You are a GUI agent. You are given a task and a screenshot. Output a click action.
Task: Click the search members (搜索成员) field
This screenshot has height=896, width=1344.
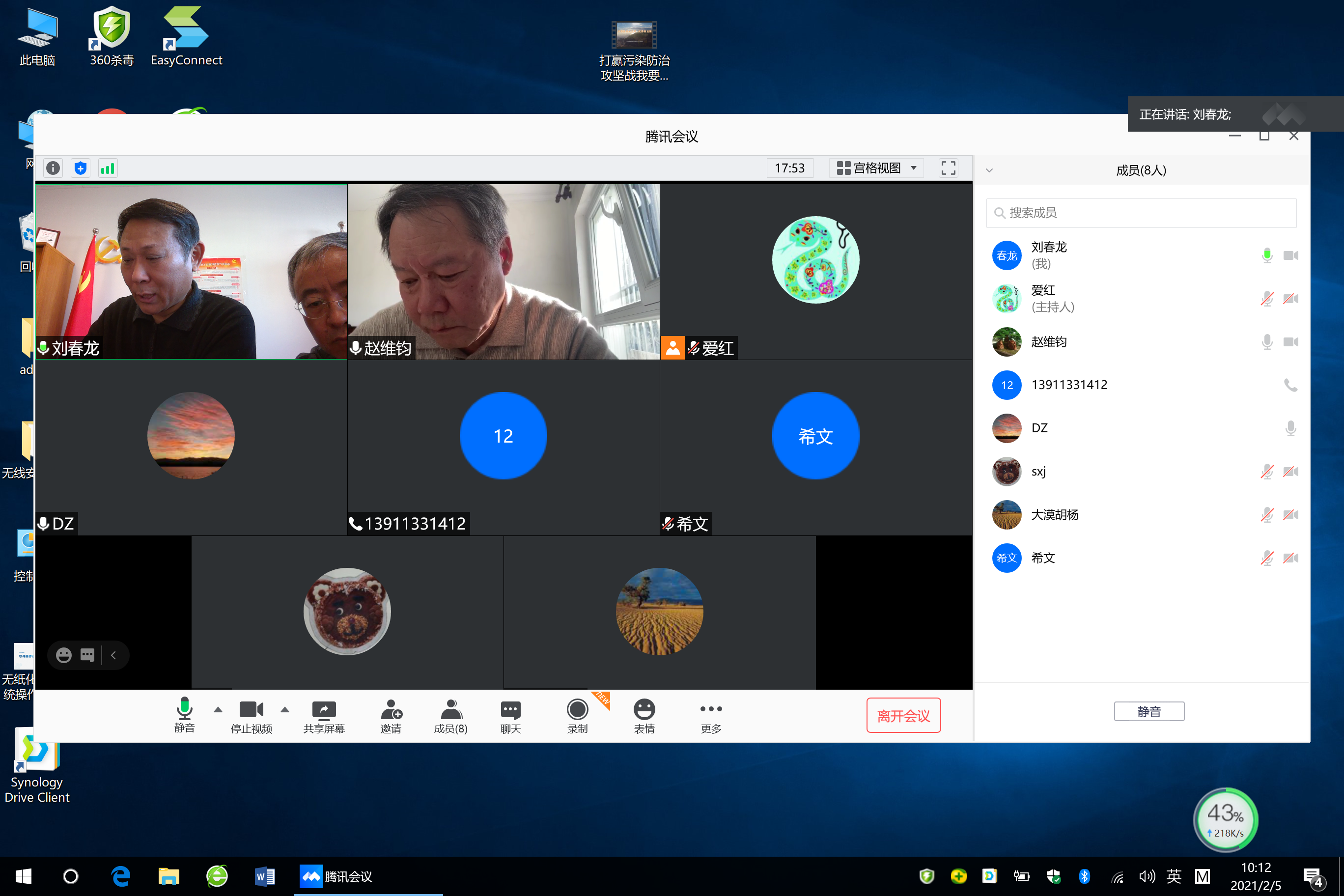[1141, 213]
